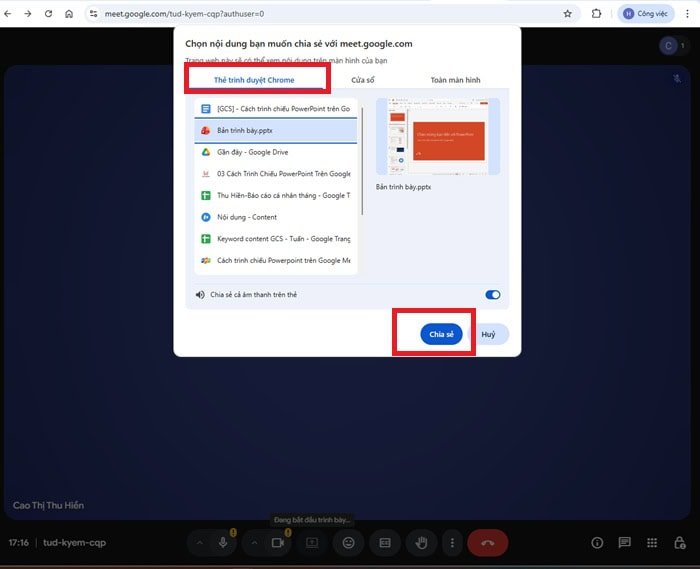700x569 pixels.
Task: Cancel sharing with the Huỷ button
Action: (488, 334)
